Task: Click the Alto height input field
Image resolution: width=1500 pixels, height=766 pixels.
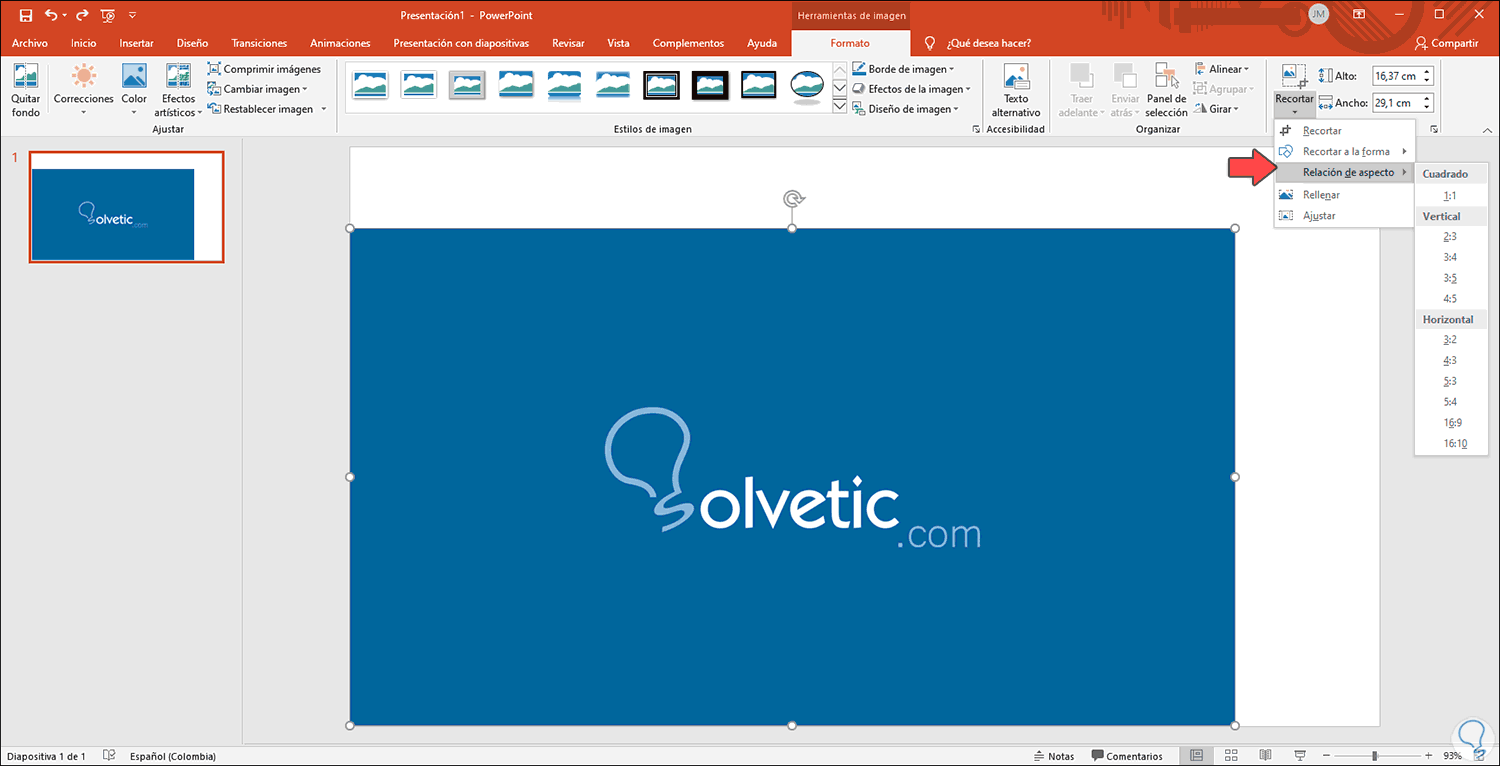Action: pos(1396,76)
